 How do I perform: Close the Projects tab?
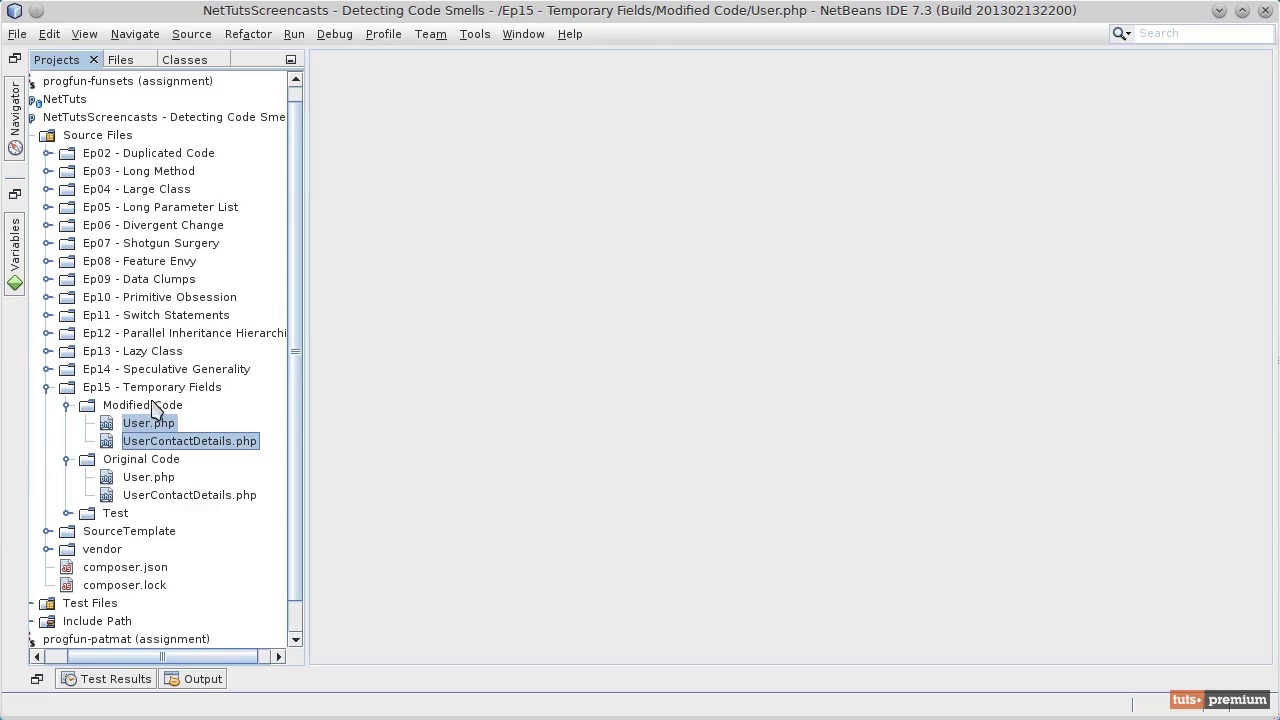pyautogui.click(x=93, y=60)
